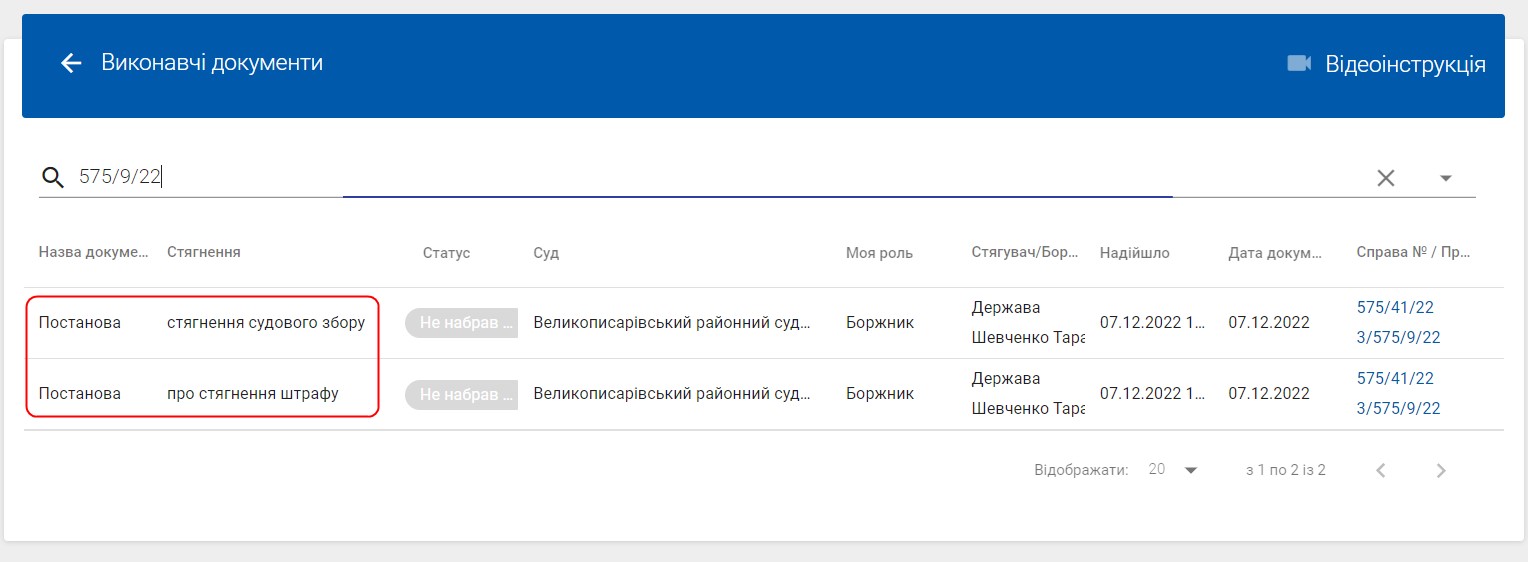The height and width of the screenshot is (562, 1528).
Task: Open the rows per page dropdown
Action: pyautogui.click(x=1173, y=469)
